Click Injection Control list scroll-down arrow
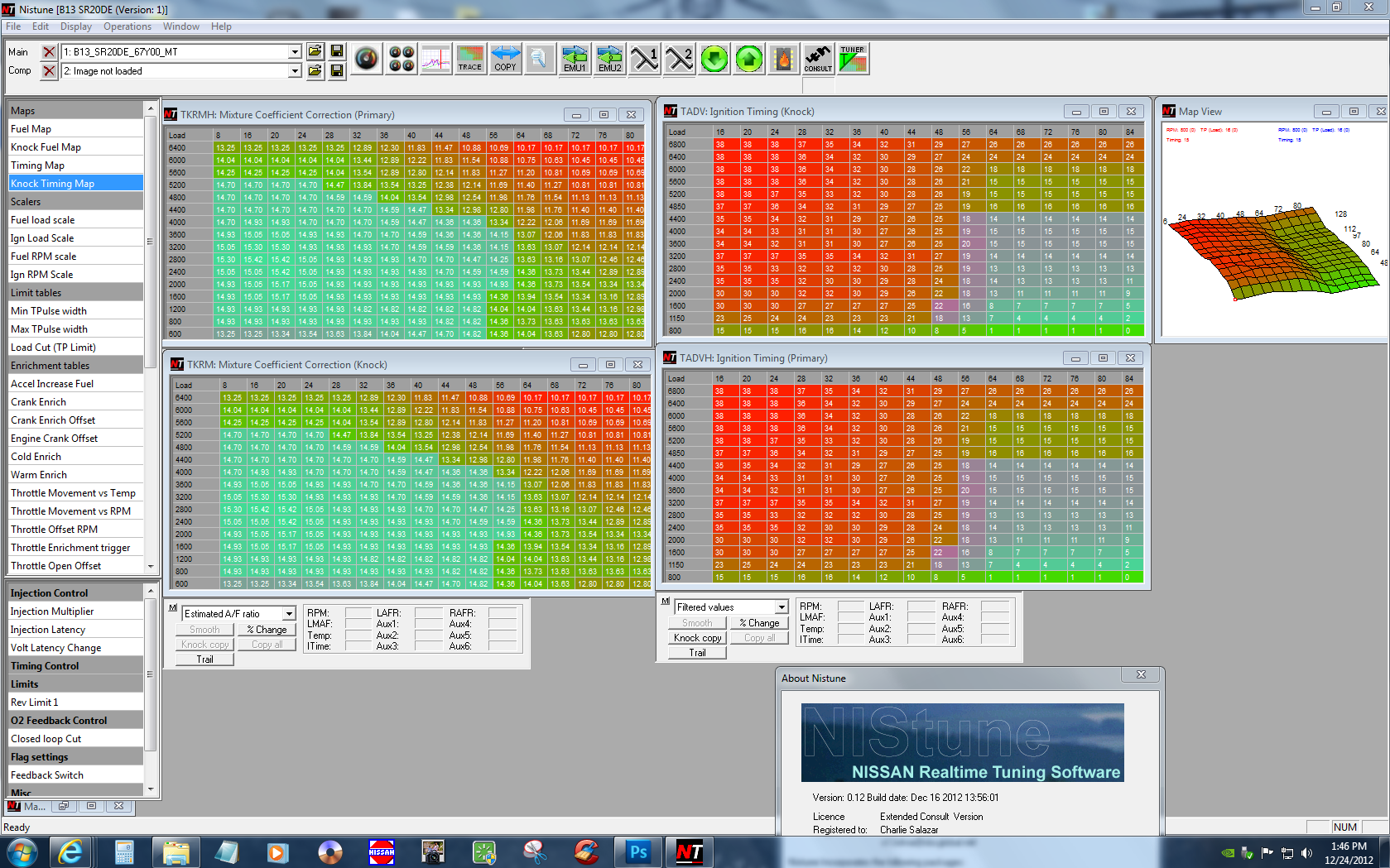The height and width of the screenshot is (868, 1390). 150,789
